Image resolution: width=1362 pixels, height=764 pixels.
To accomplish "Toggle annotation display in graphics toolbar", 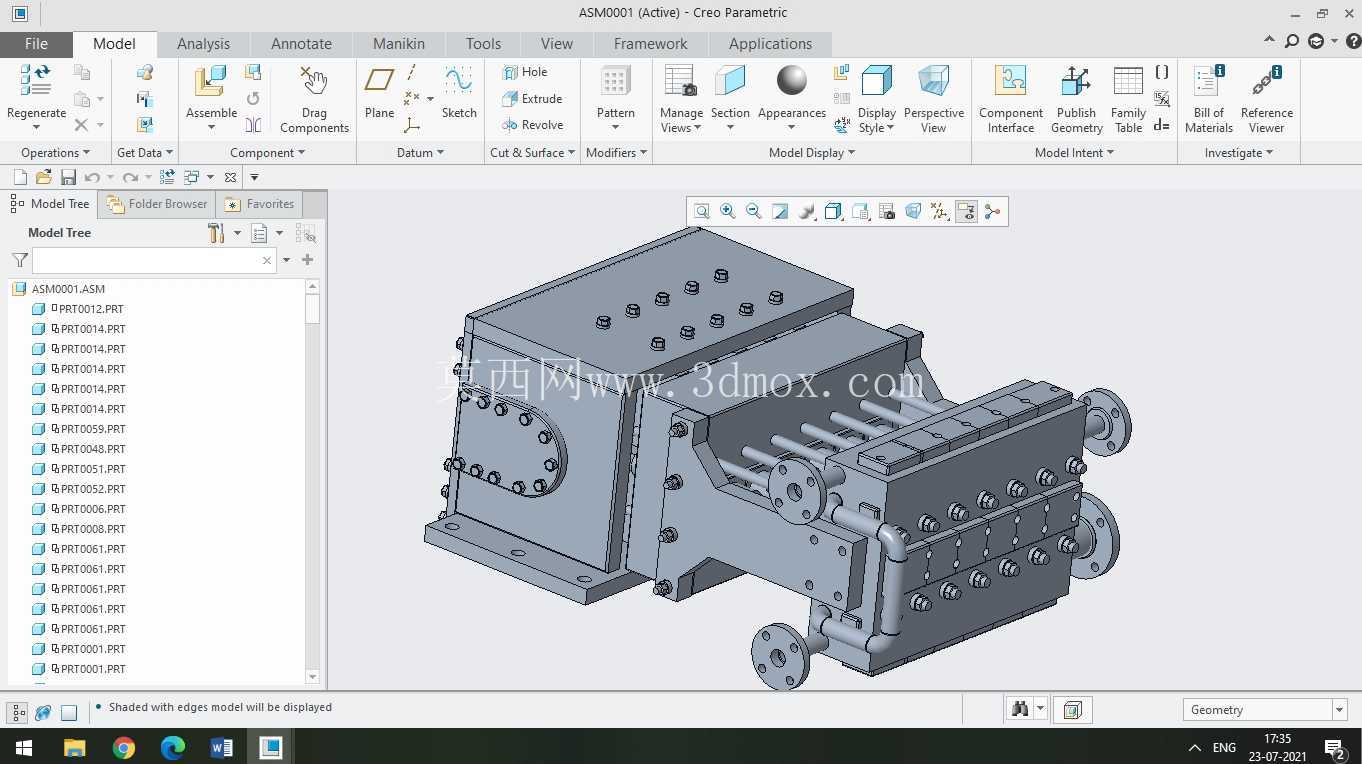I will [x=966, y=211].
